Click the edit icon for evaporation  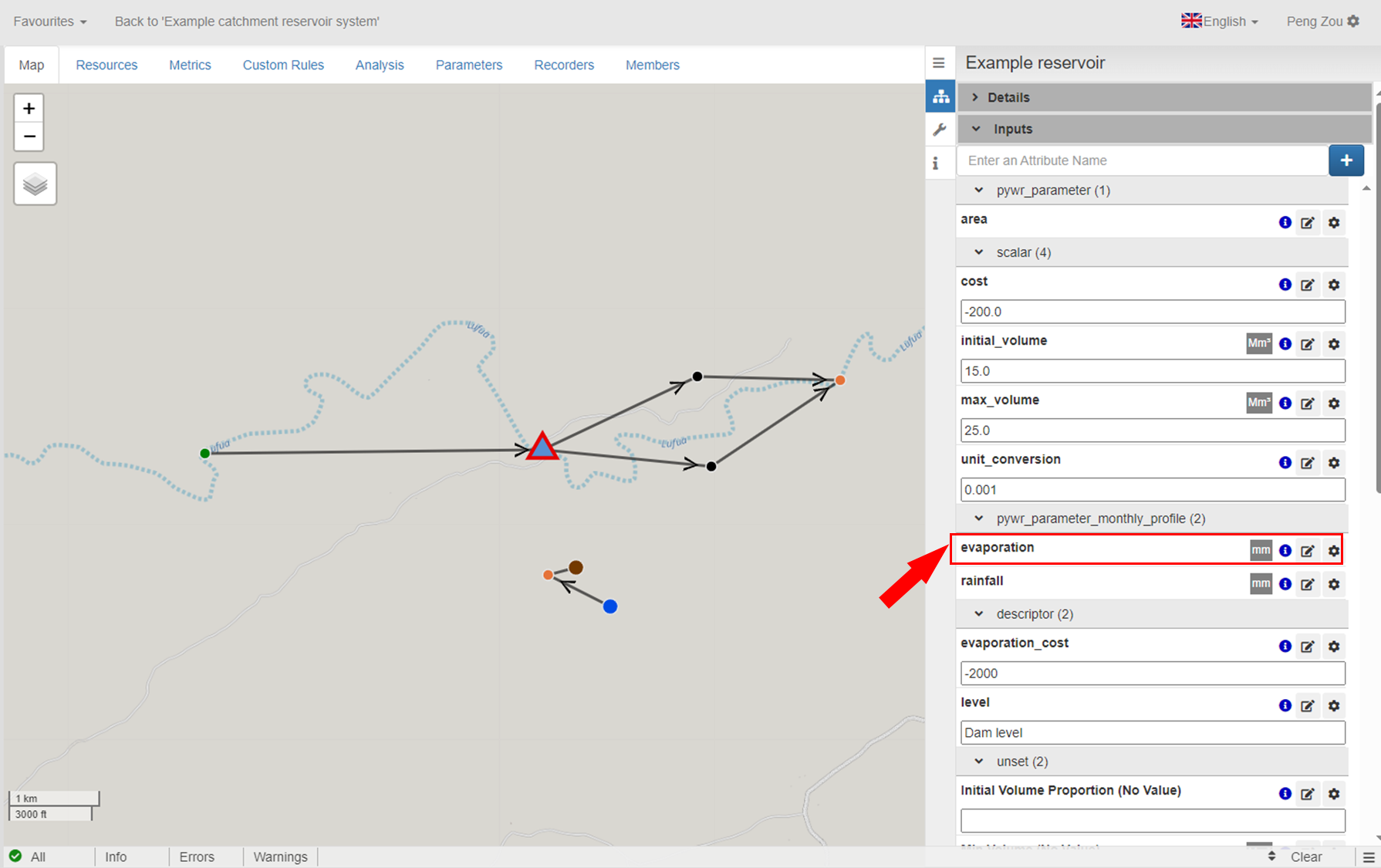[1307, 551]
